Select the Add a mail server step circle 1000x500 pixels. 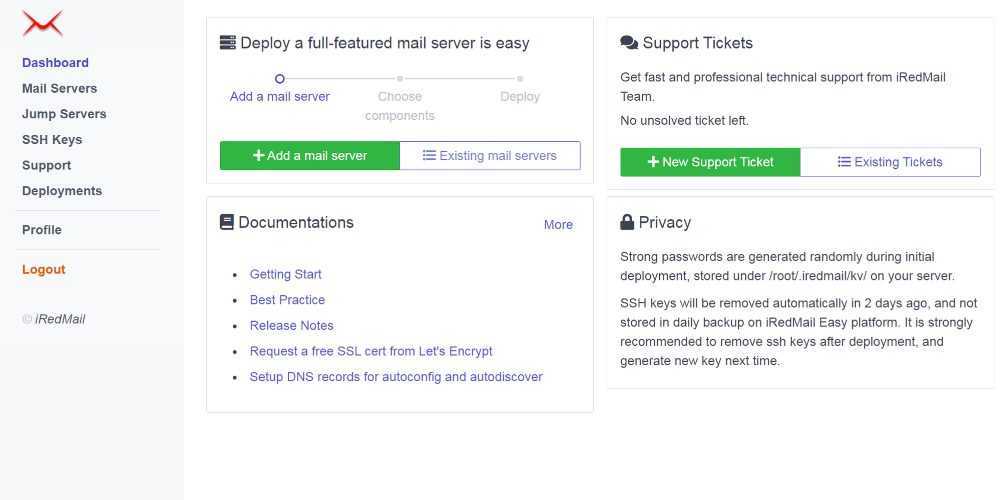click(280, 78)
